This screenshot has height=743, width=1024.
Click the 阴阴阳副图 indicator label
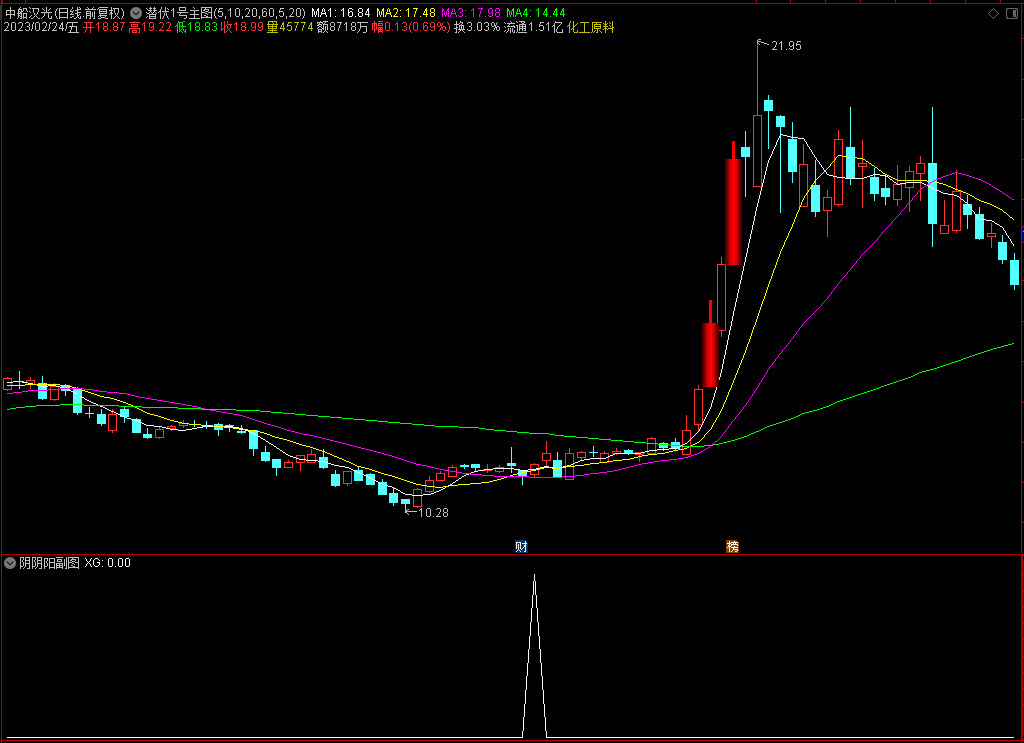49,563
